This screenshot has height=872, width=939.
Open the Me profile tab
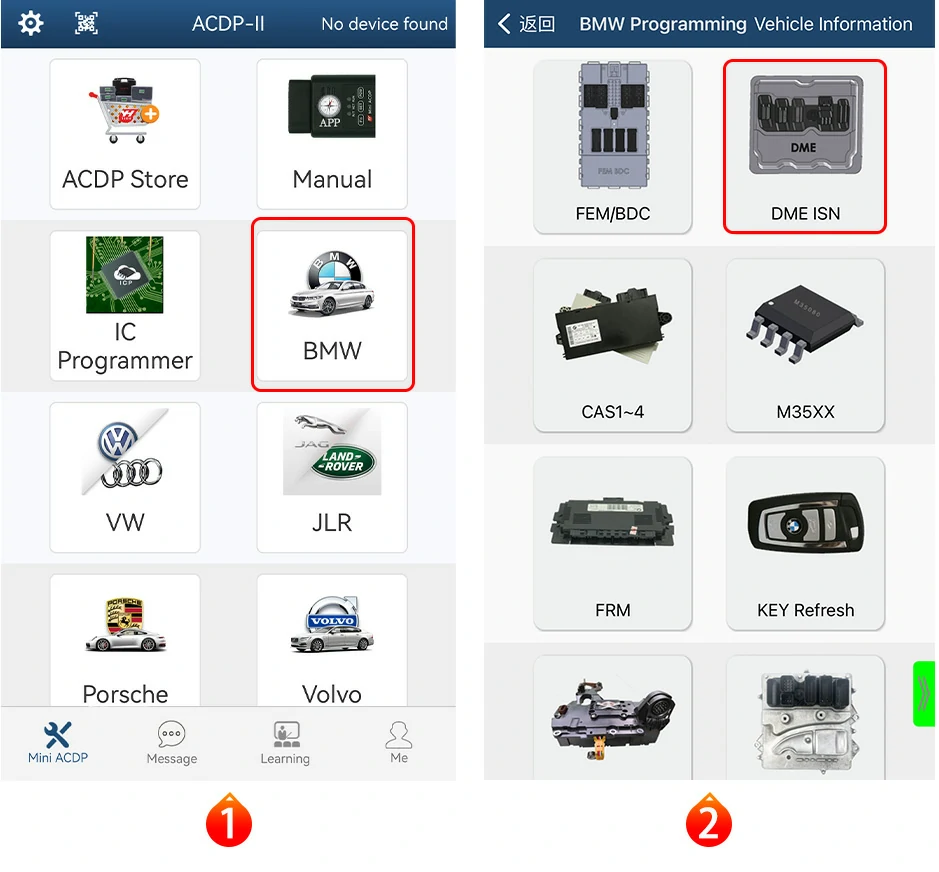tap(399, 743)
